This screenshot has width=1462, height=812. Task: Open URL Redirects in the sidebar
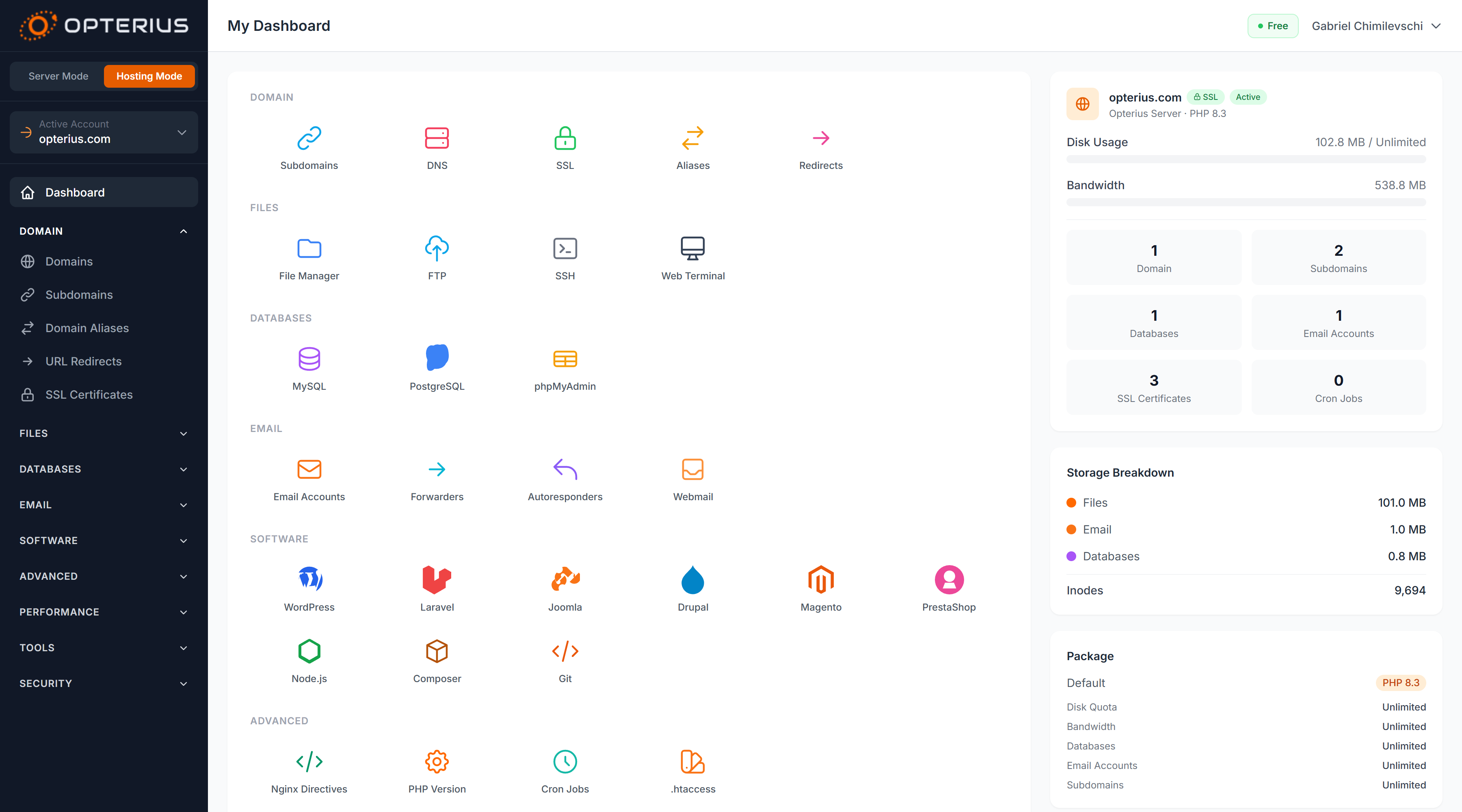click(104, 361)
